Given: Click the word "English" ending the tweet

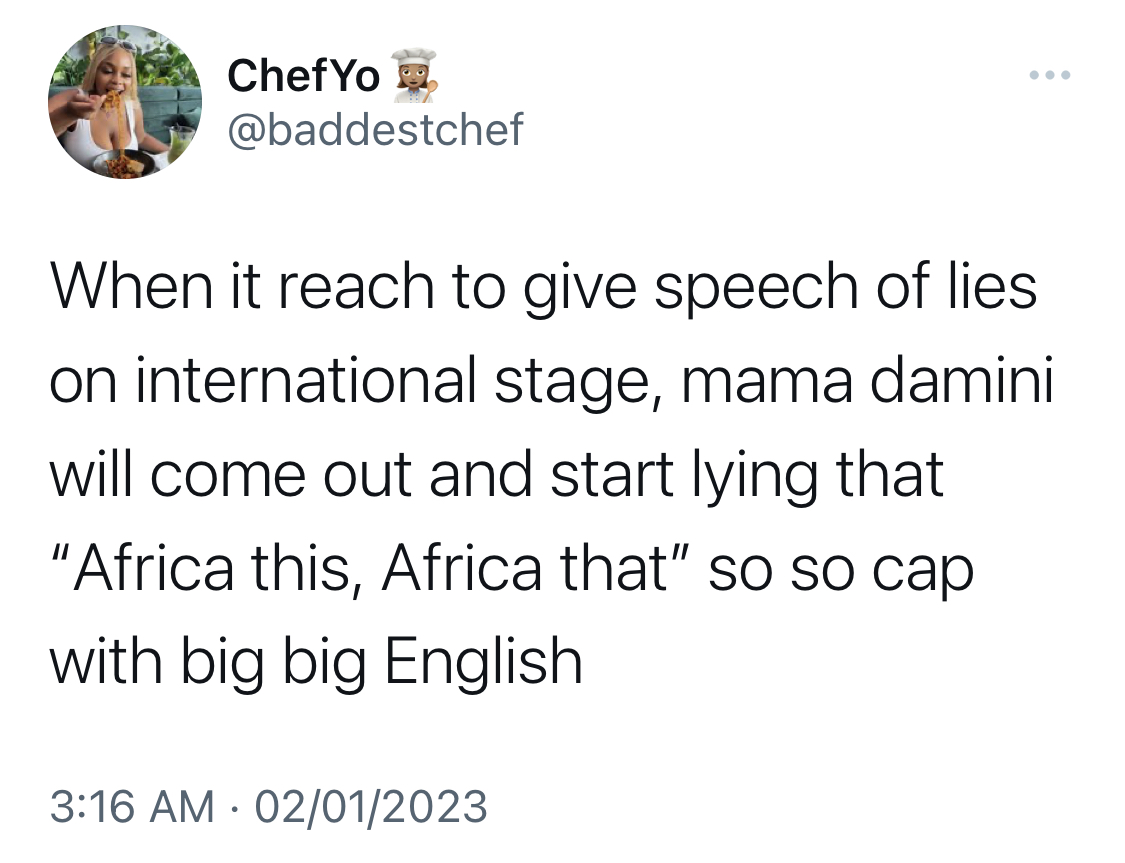Looking at the screenshot, I should tap(484, 664).
